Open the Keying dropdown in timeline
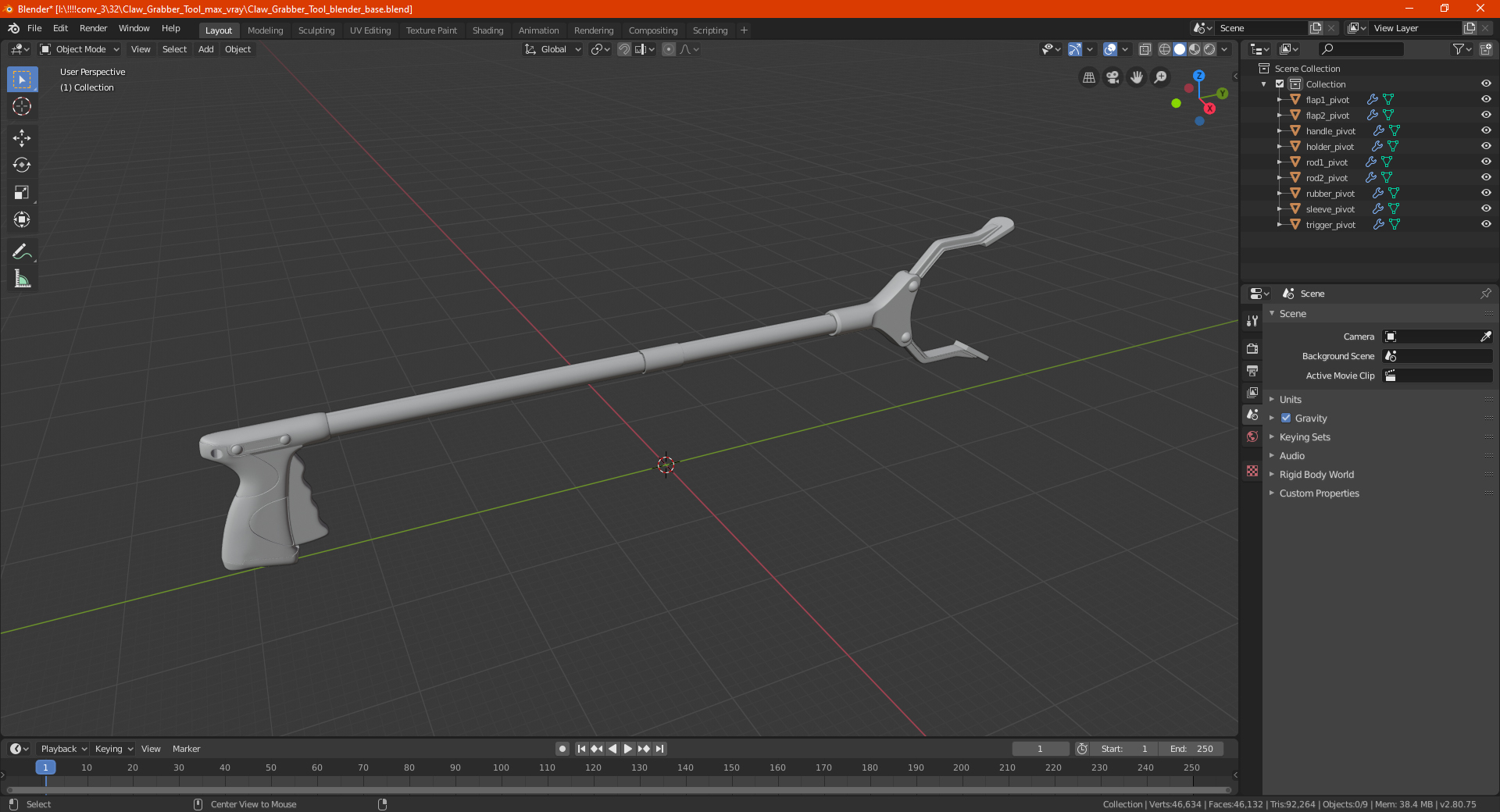 (114, 749)
